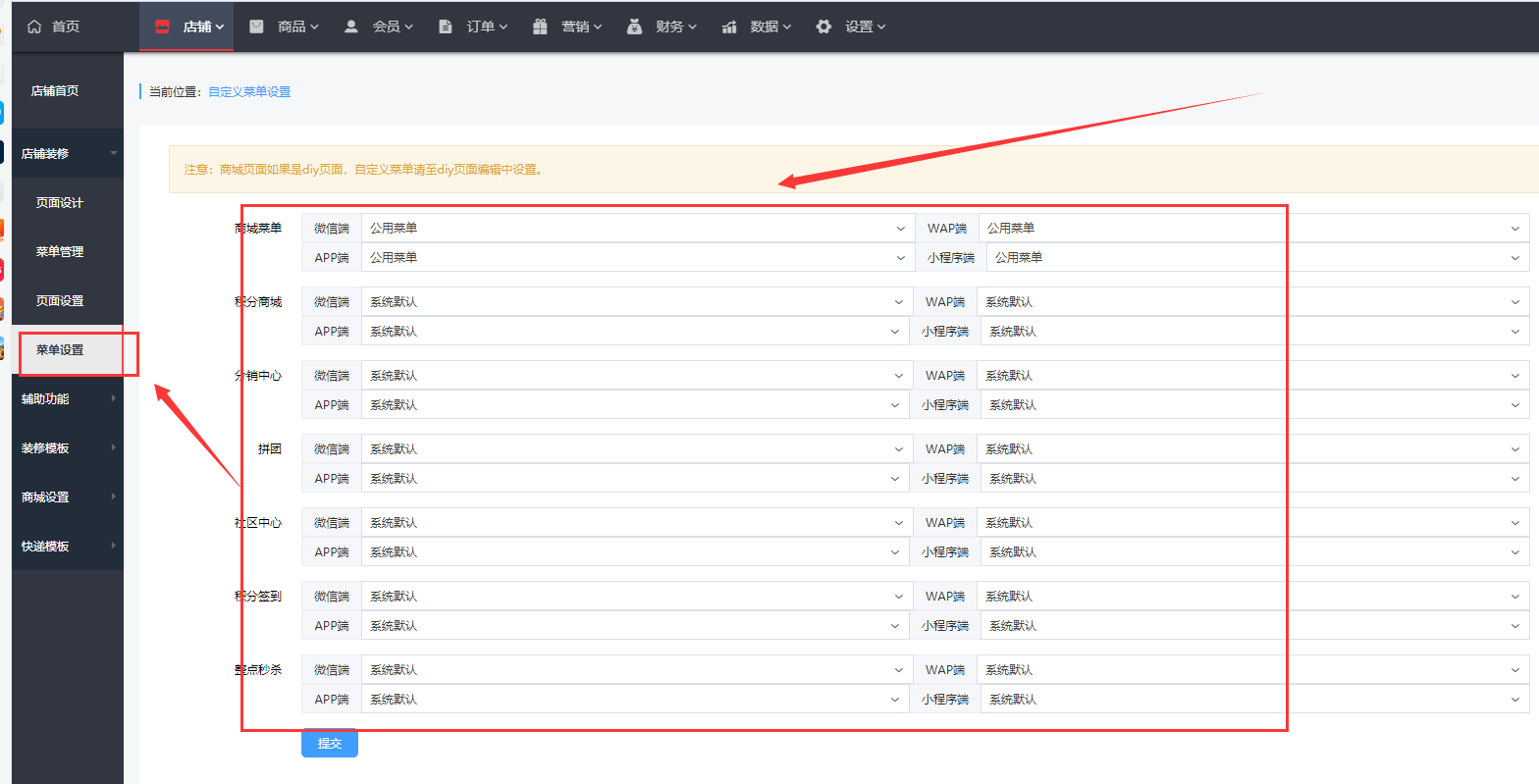
Task: Open 整点秒杀 WAP端 dropdown
Action: (1252, 669)
